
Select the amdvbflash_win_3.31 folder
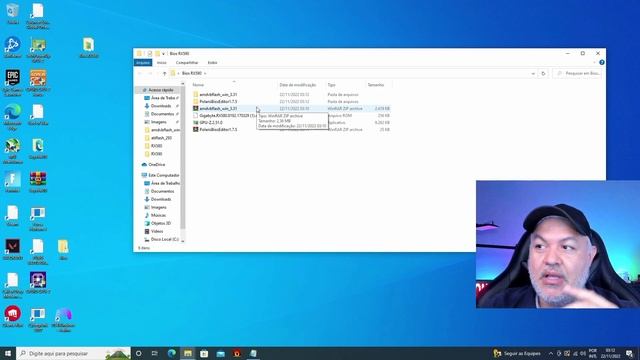coord(291,94)
